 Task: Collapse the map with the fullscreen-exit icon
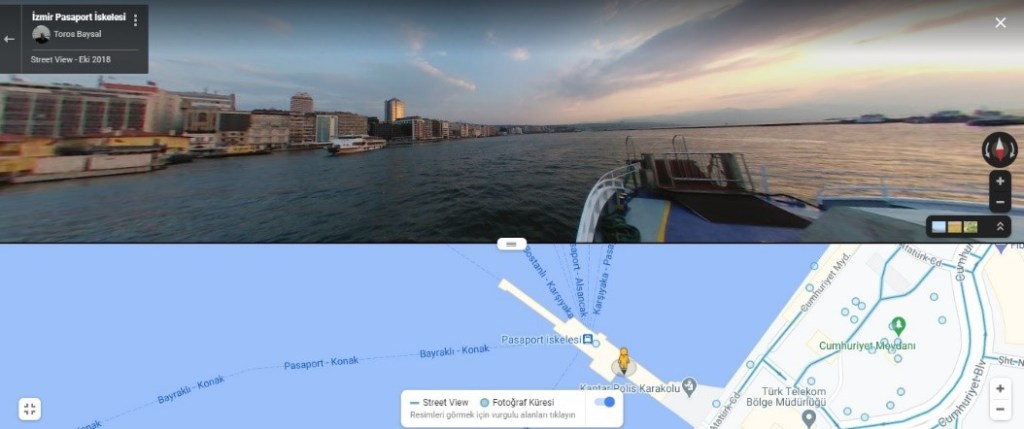pyautogui.click(x=29, y=409)
